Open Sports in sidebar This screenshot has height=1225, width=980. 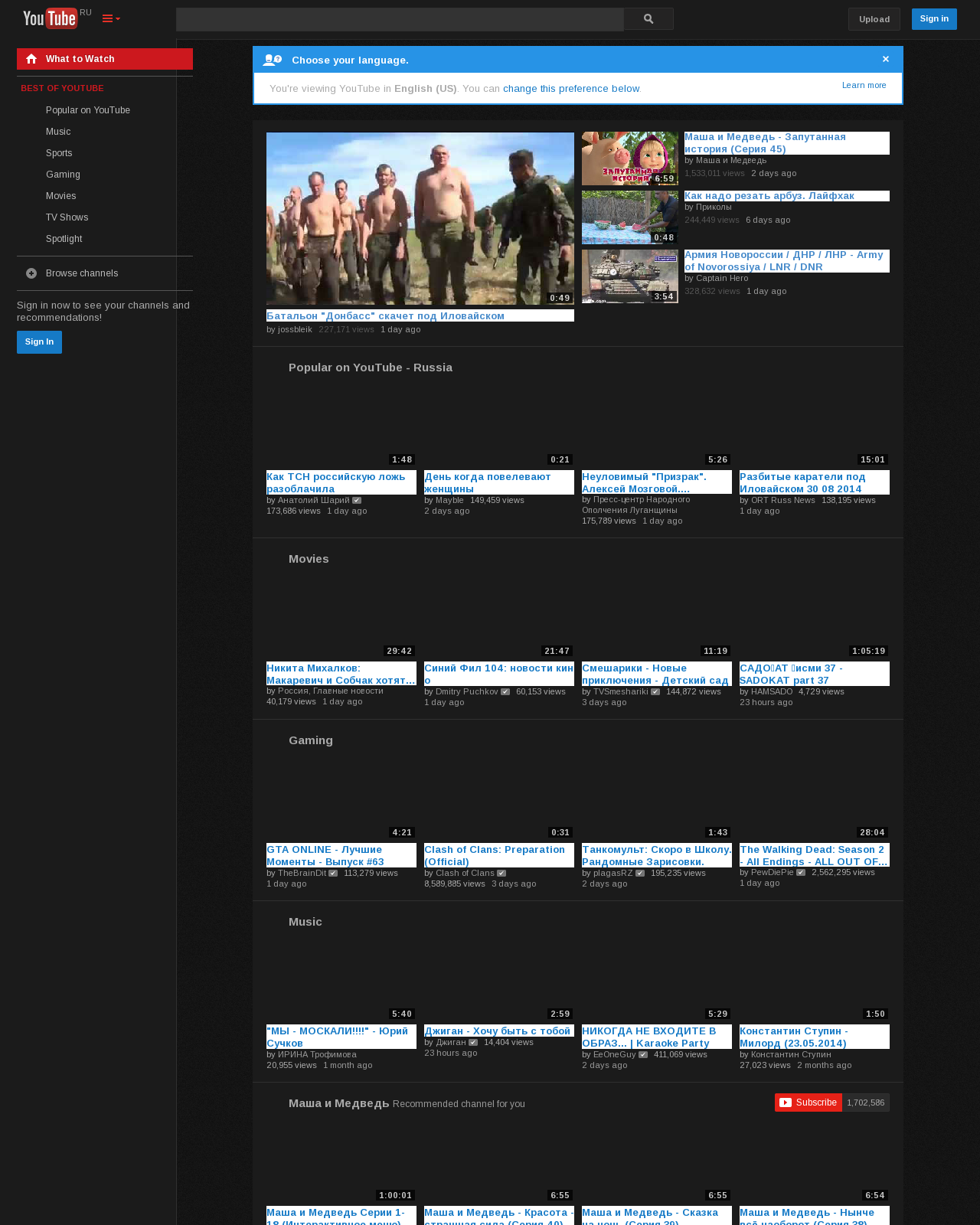click(59, 153)
